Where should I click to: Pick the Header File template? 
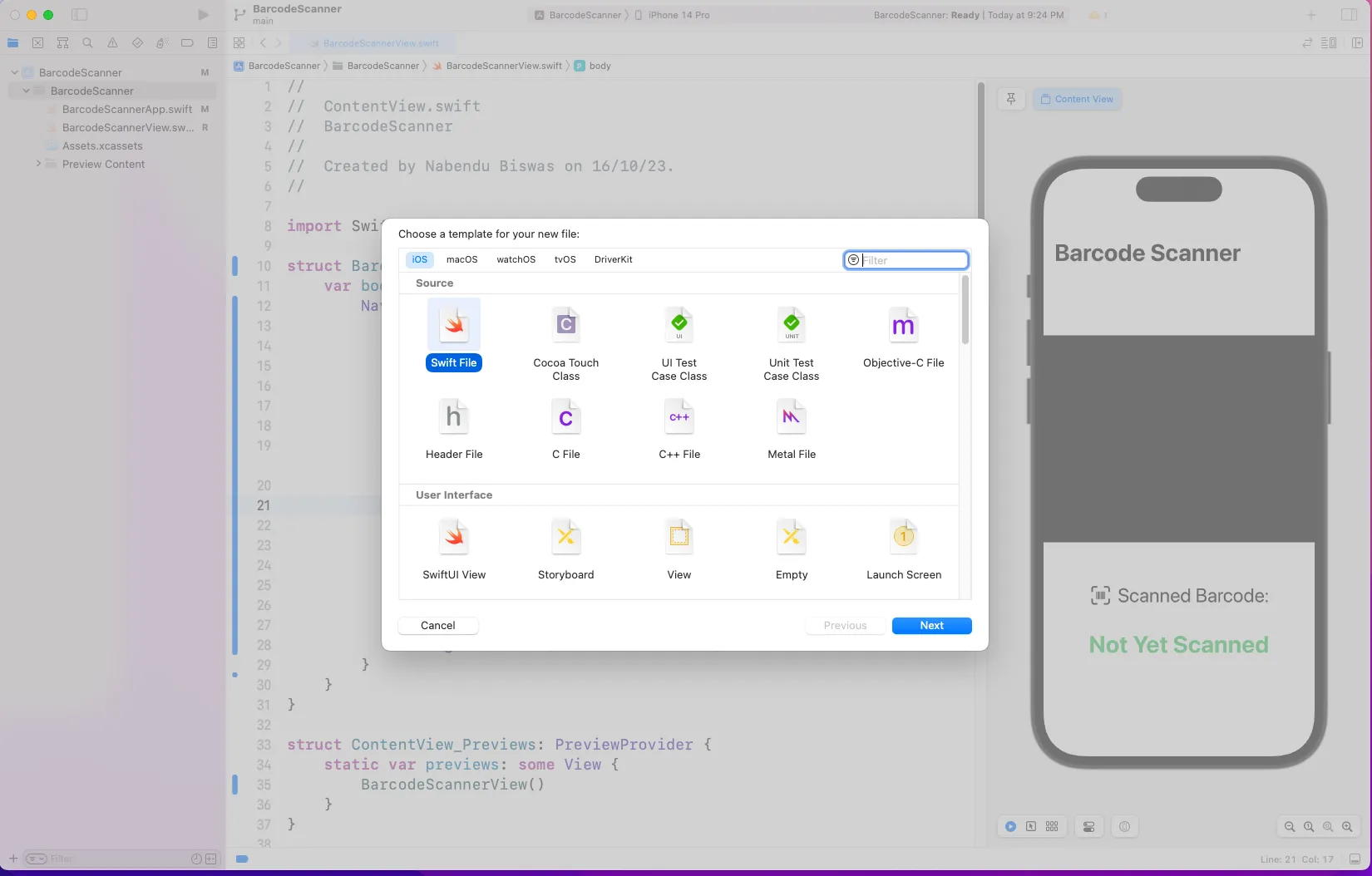tap(454, 429)
